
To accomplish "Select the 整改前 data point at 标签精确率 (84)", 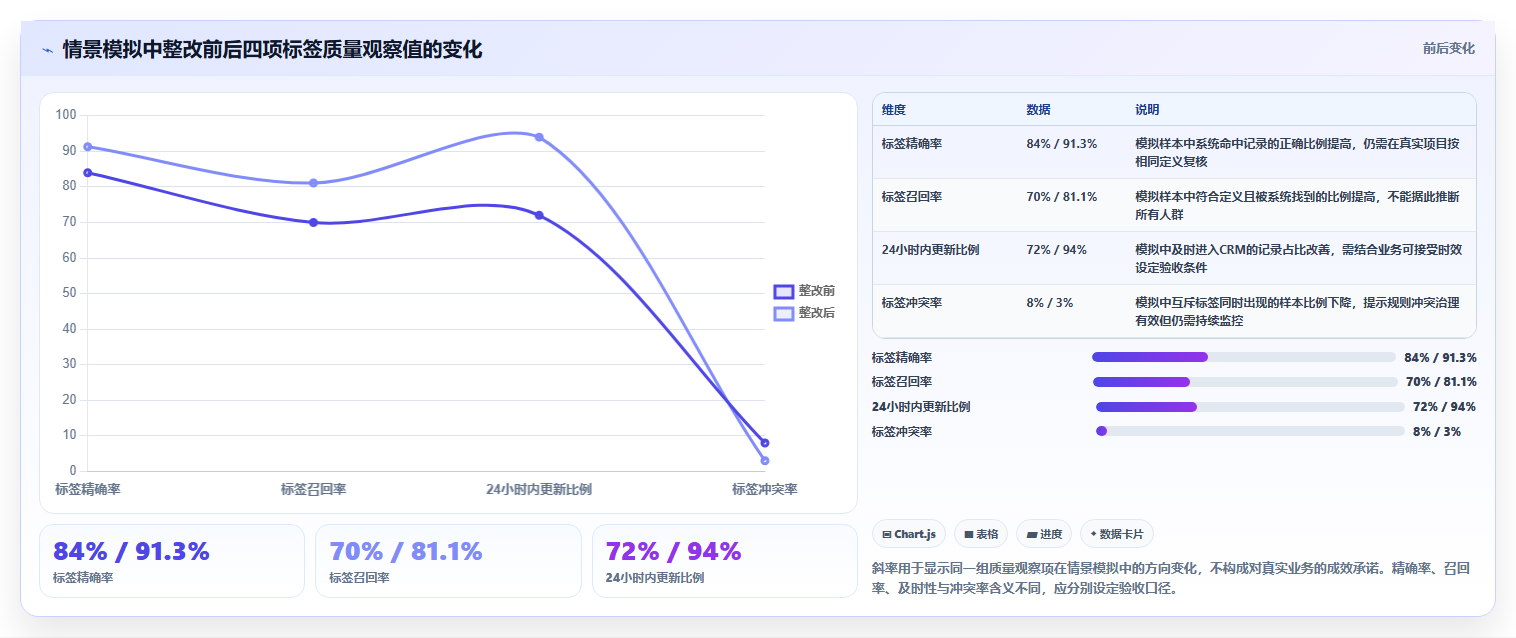I will point(88,172).
